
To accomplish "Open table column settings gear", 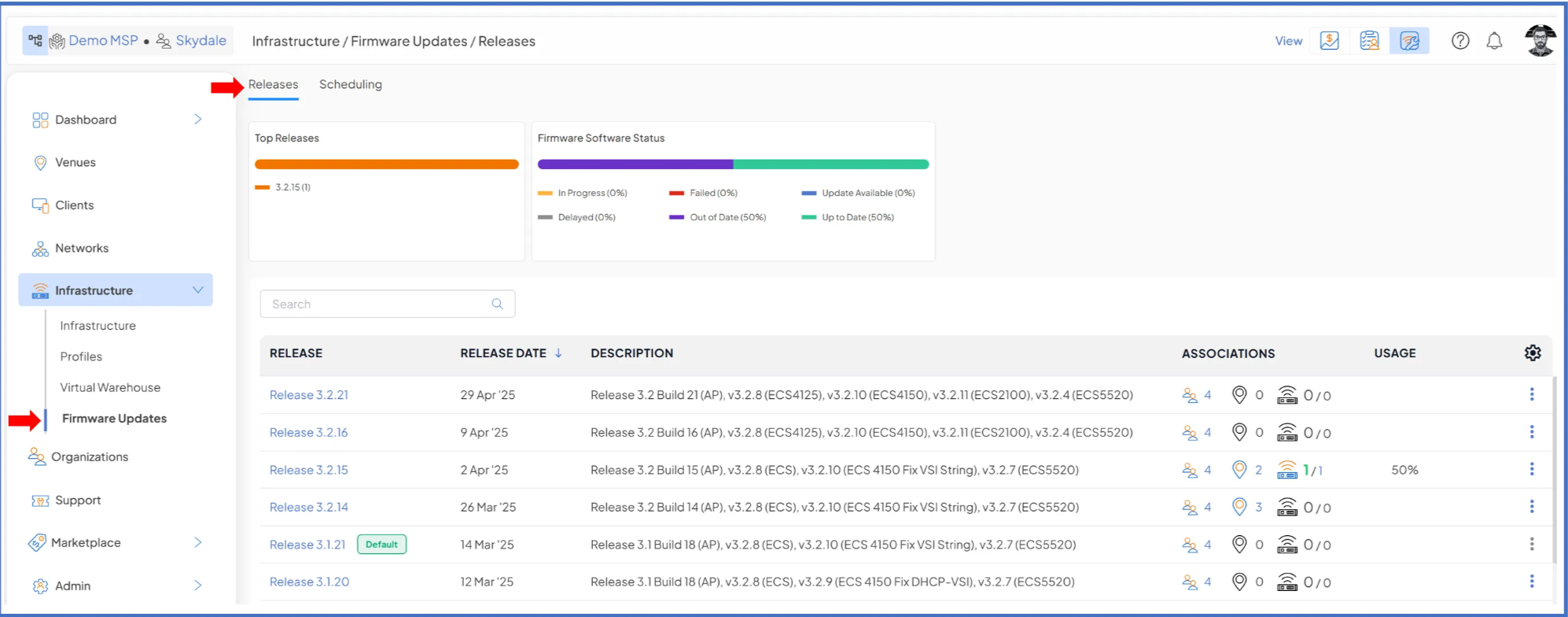I will point(1533,353).
